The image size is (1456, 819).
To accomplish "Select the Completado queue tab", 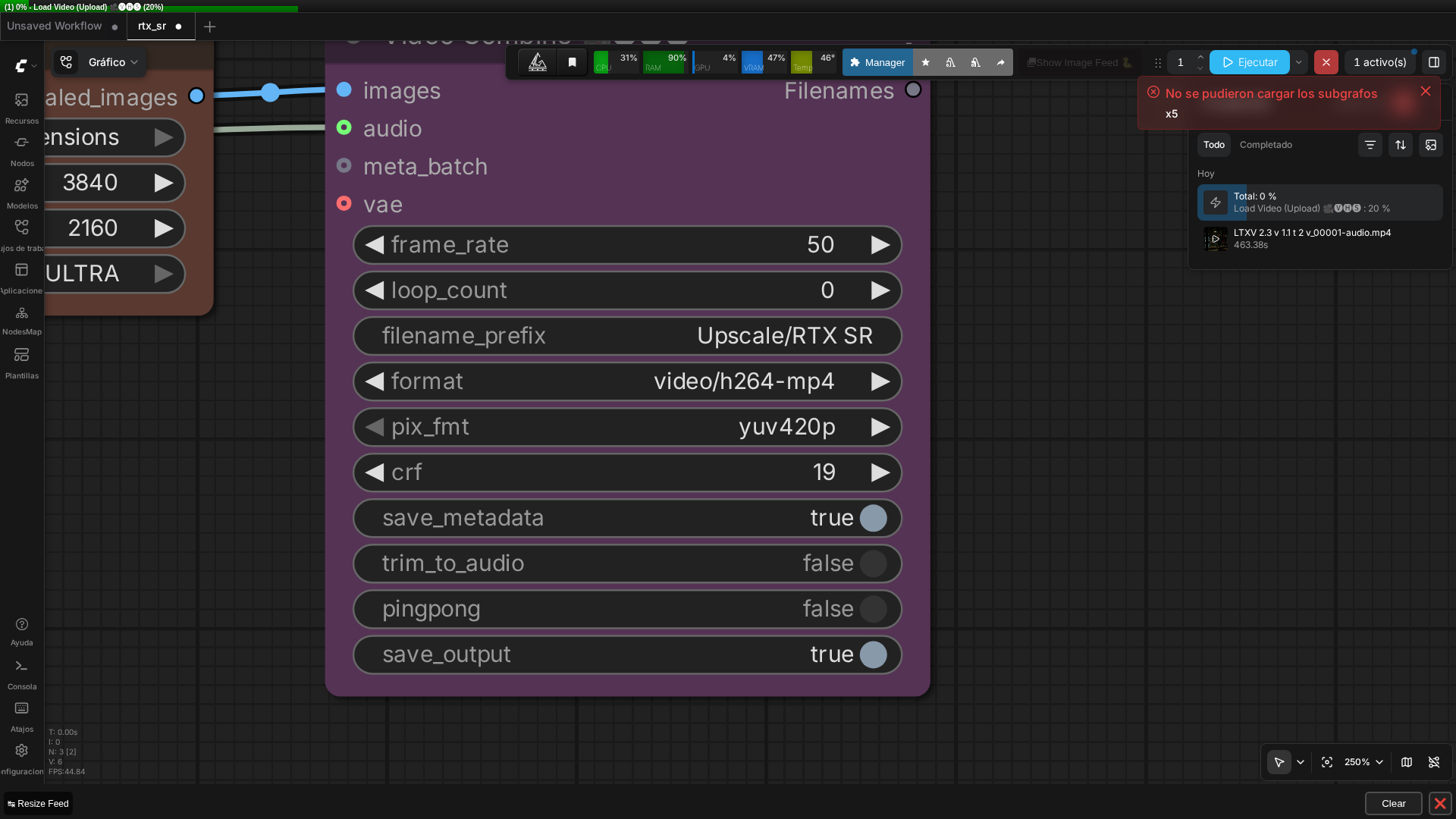I will 1266,145.
